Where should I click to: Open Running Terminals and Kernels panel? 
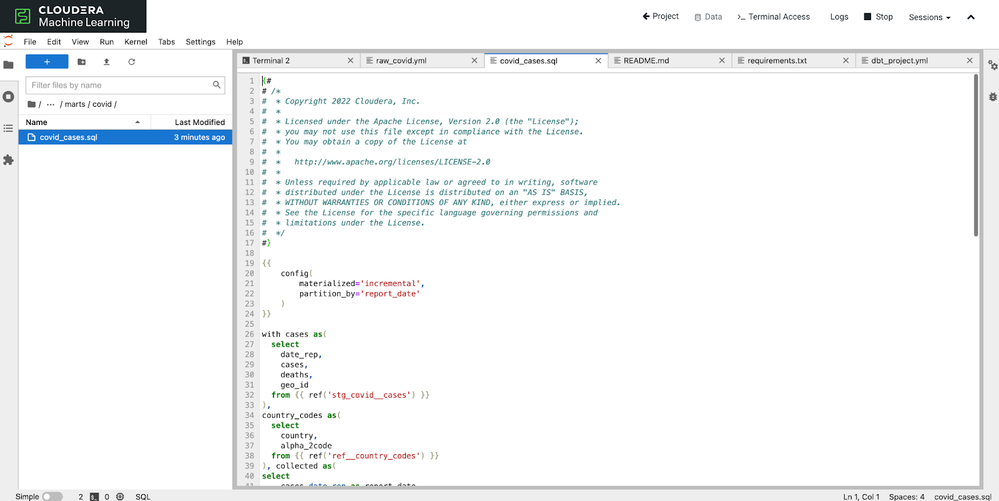9,97
